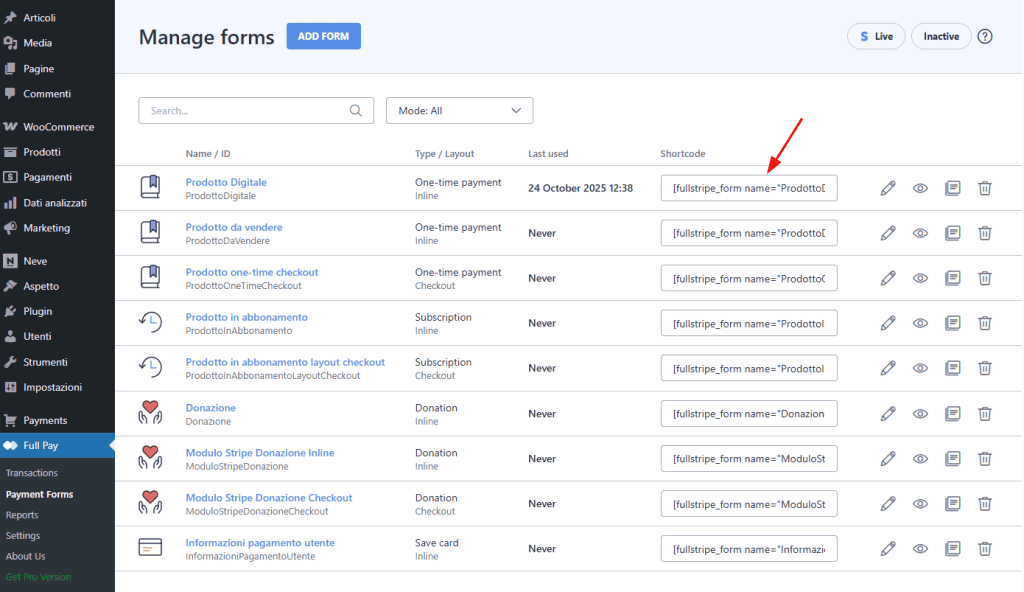This screenshot has height=592, width=1024.
Task: Delete the Informazioni pagamento utente form
Action: (x=985, y=548)
